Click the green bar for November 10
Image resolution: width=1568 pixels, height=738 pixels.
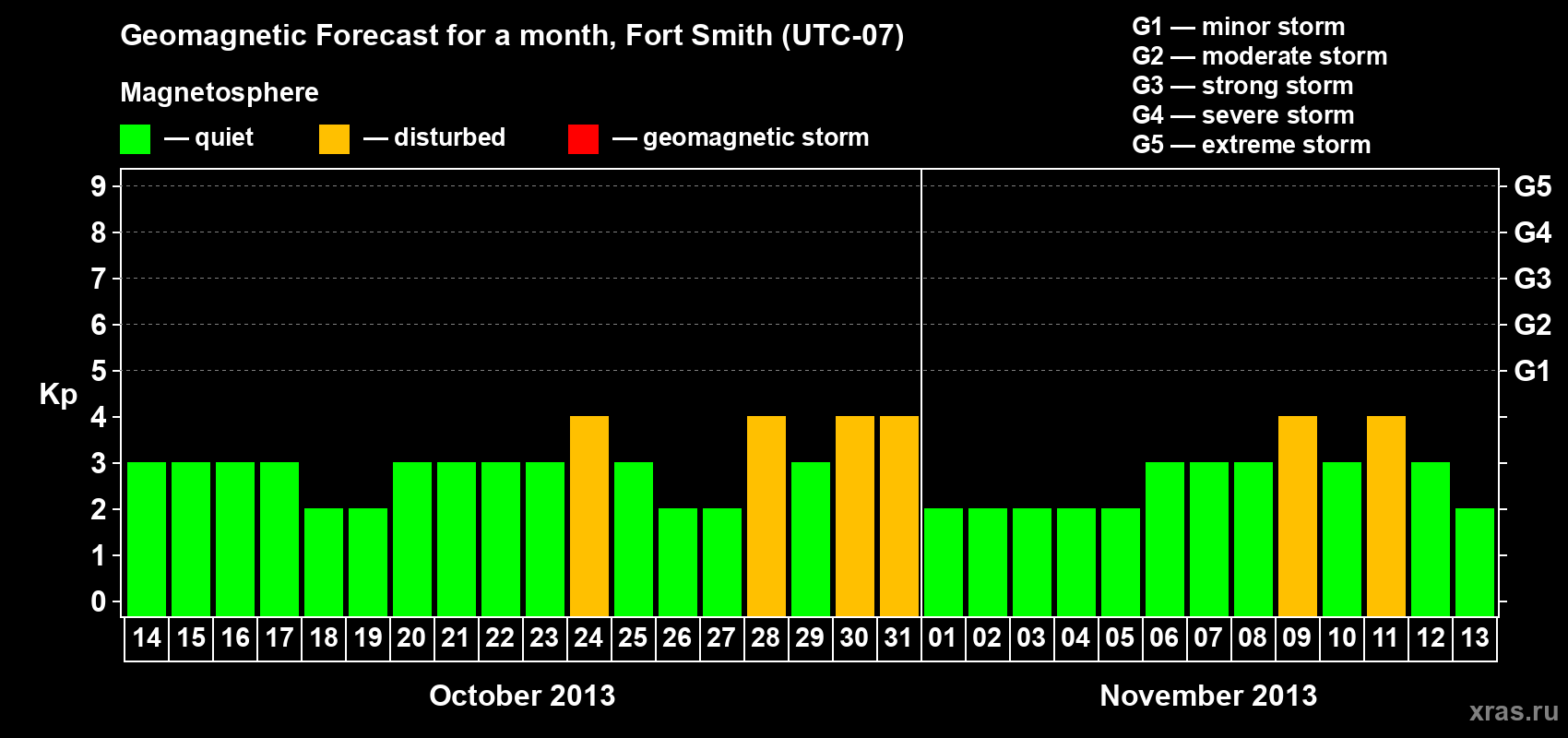point(1342,539)
